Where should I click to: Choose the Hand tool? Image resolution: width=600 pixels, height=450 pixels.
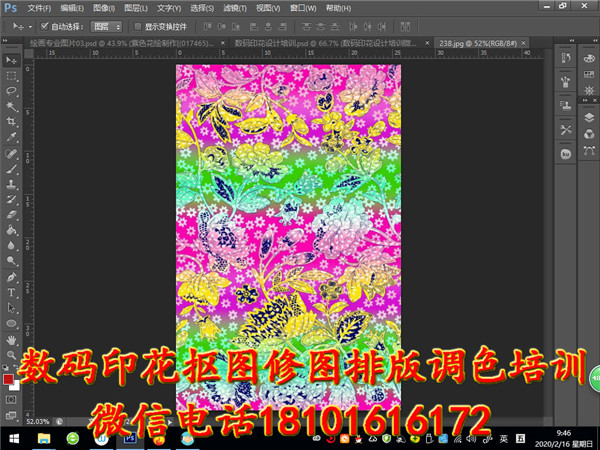11,340
